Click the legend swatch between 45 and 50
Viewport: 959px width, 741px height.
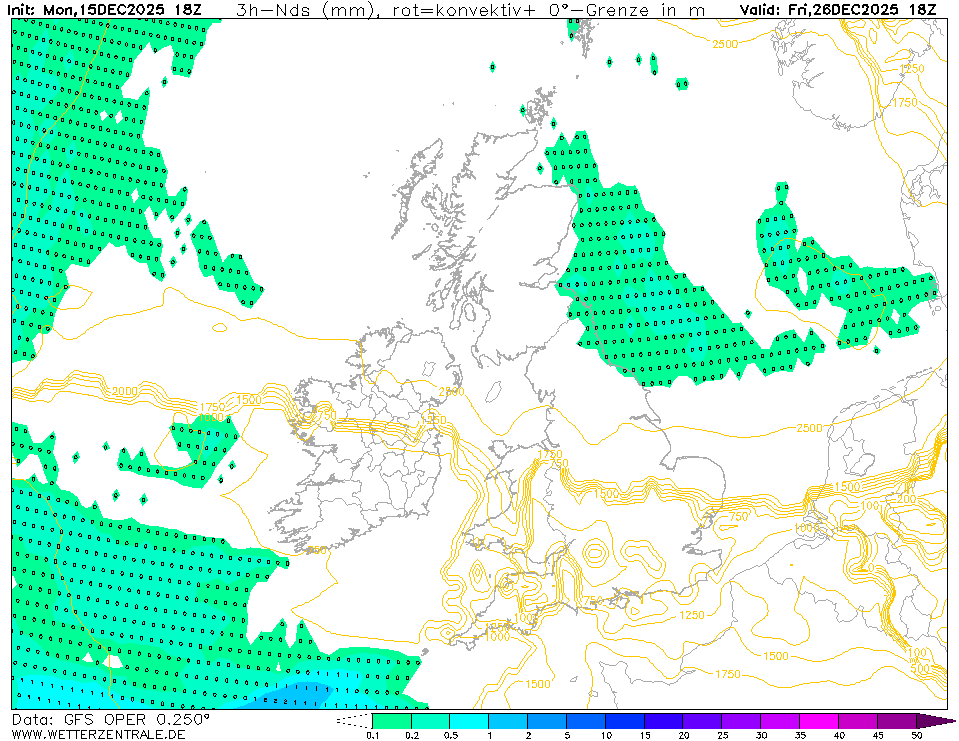[897, 720]
